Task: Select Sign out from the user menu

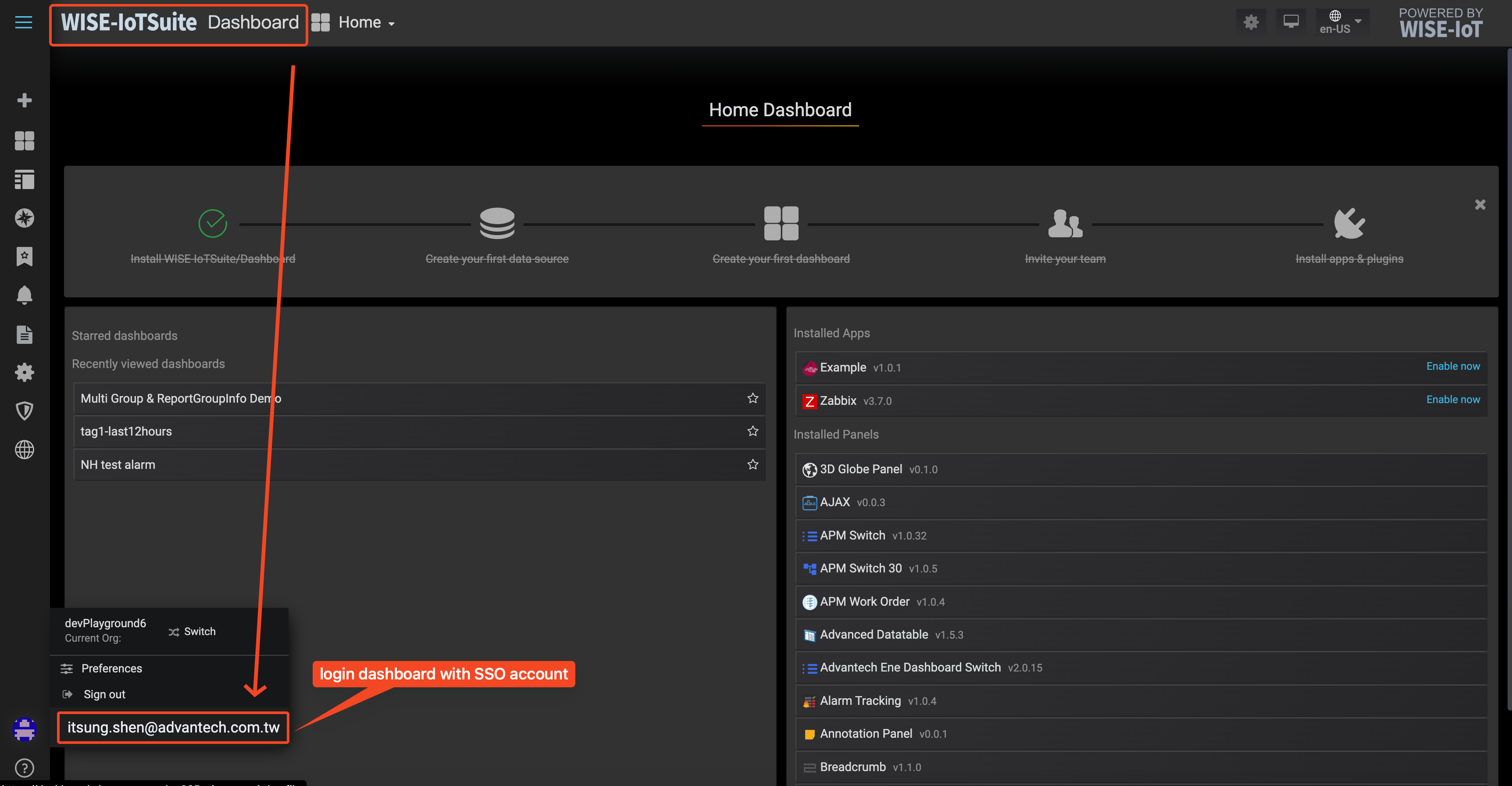Action: (x=103, y=694)
